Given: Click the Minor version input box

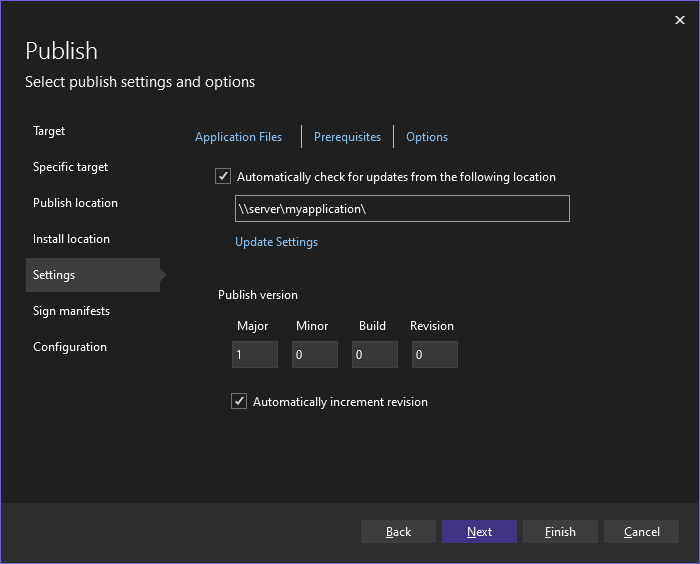Looking at the screenshot, I should [314, 355].
